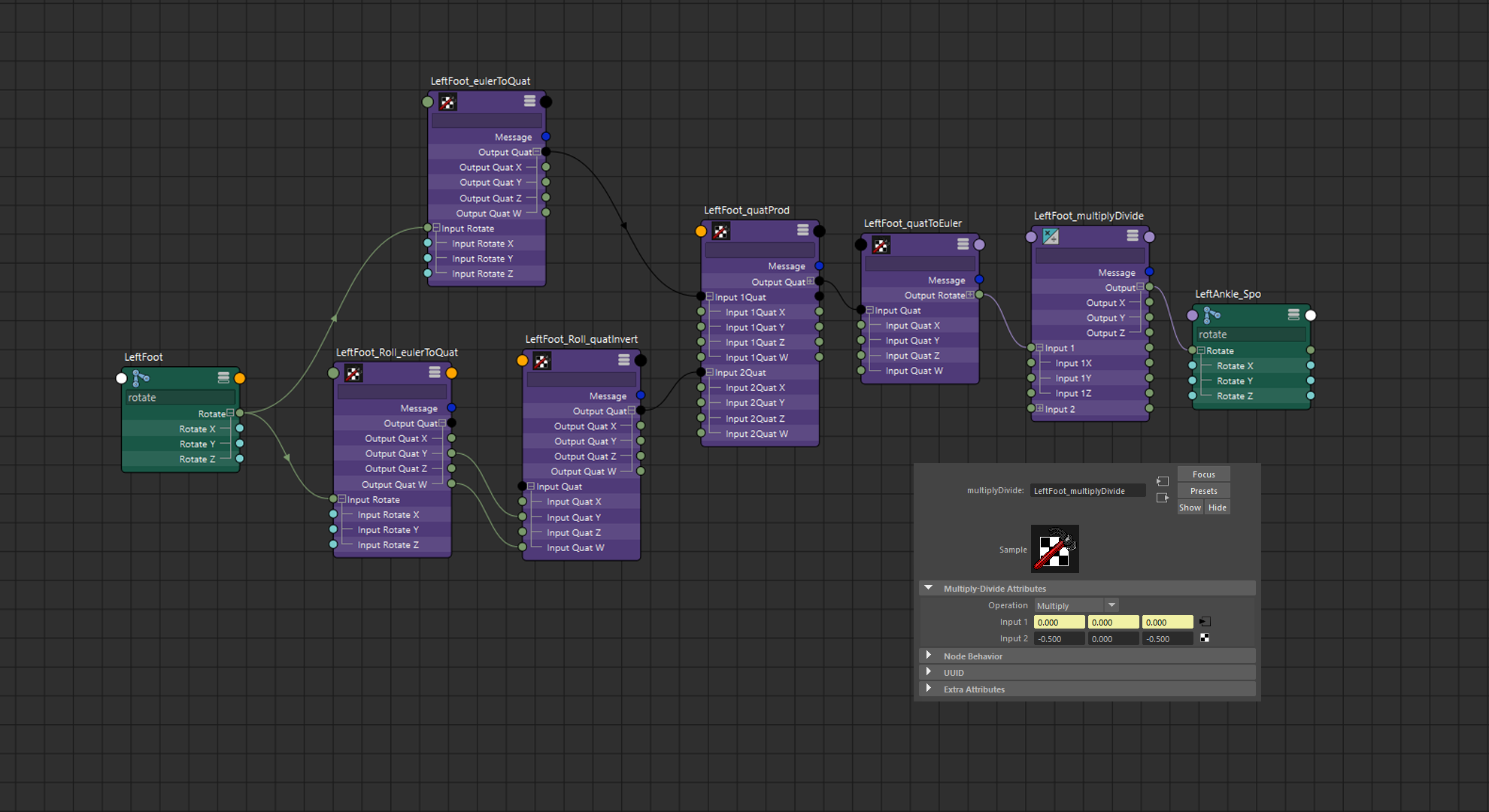
Task: Collapse the Multiply-Divide Attributes section
Action: coord(929,588)
